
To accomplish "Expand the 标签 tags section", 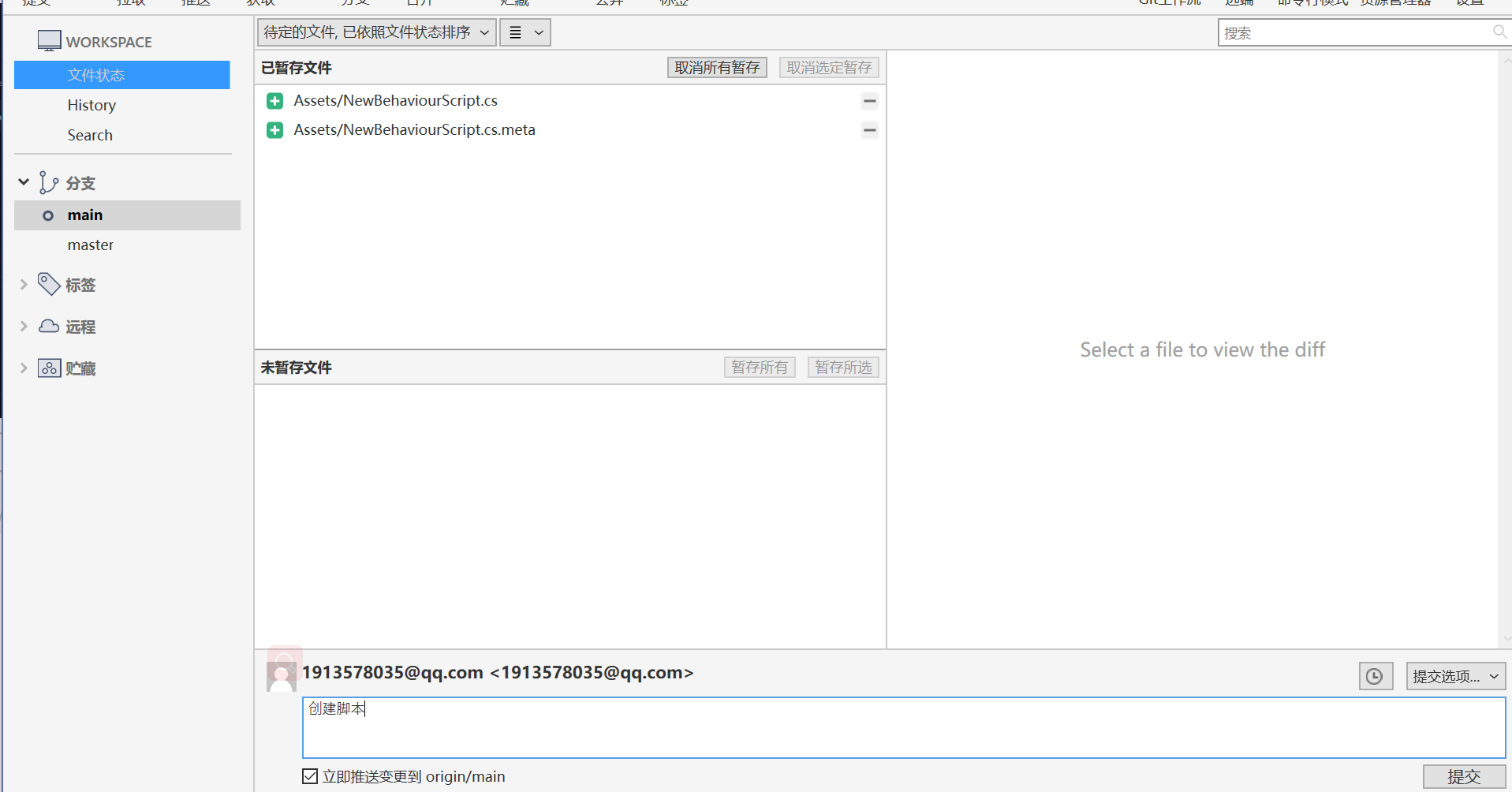I will (24, 285).
